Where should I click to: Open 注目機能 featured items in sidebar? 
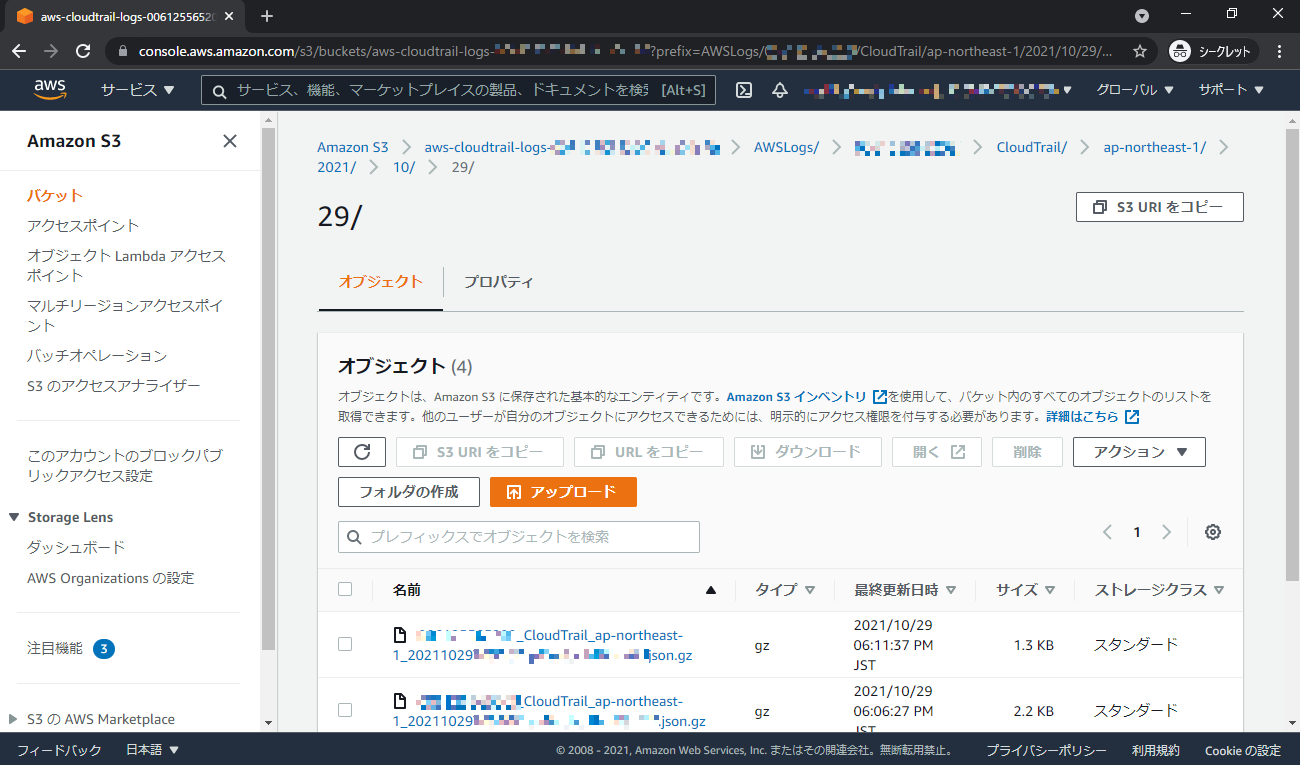click(x=55, y=648)
